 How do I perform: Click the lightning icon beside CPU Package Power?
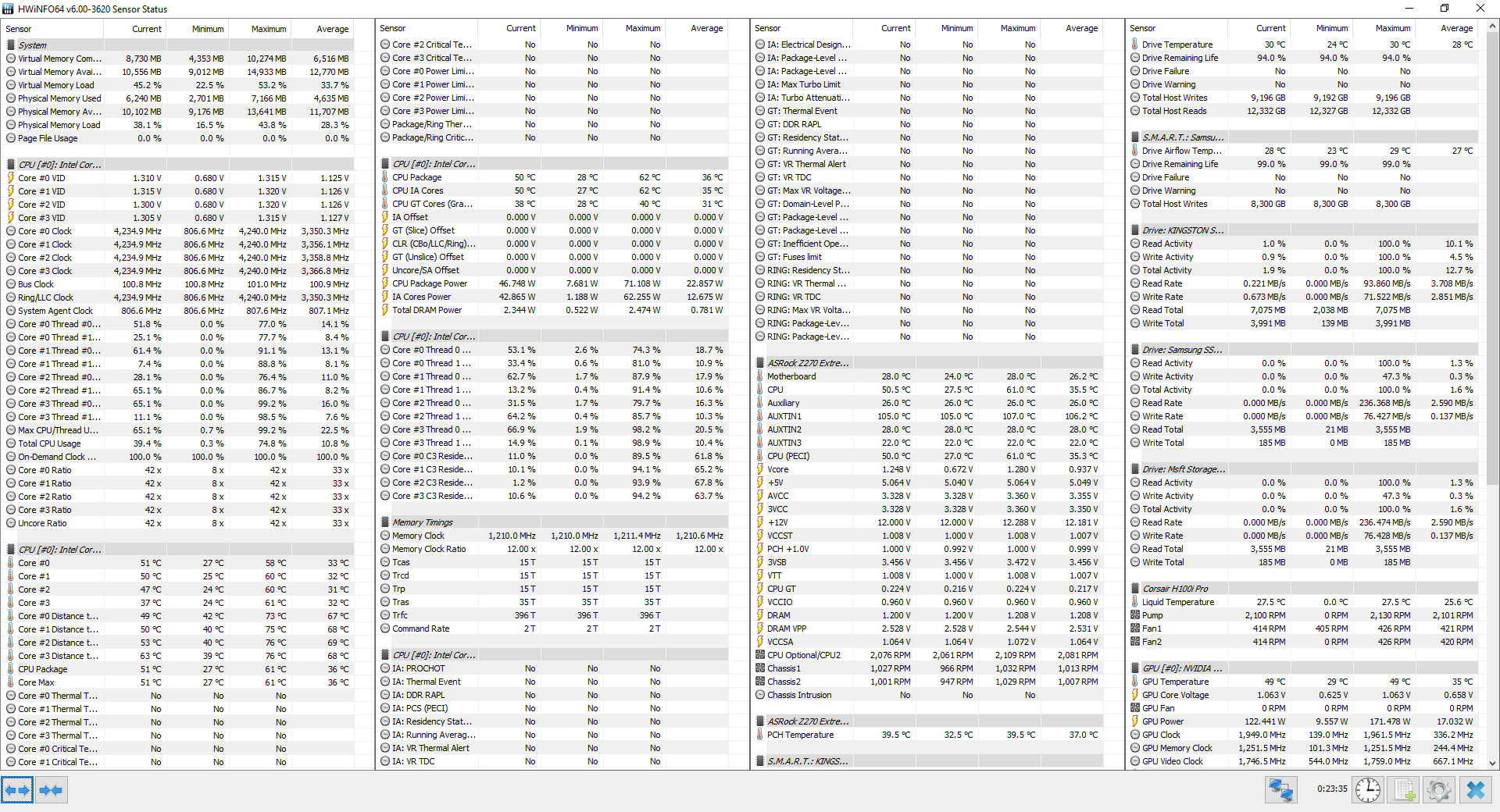385,283
